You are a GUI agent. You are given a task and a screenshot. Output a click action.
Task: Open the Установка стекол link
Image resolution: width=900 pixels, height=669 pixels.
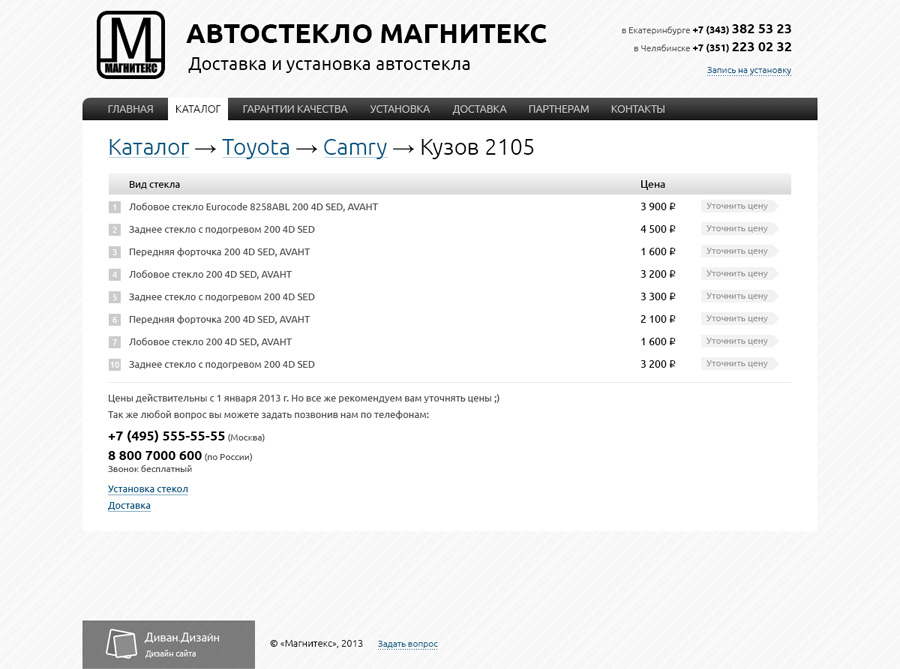click(148, 489)
